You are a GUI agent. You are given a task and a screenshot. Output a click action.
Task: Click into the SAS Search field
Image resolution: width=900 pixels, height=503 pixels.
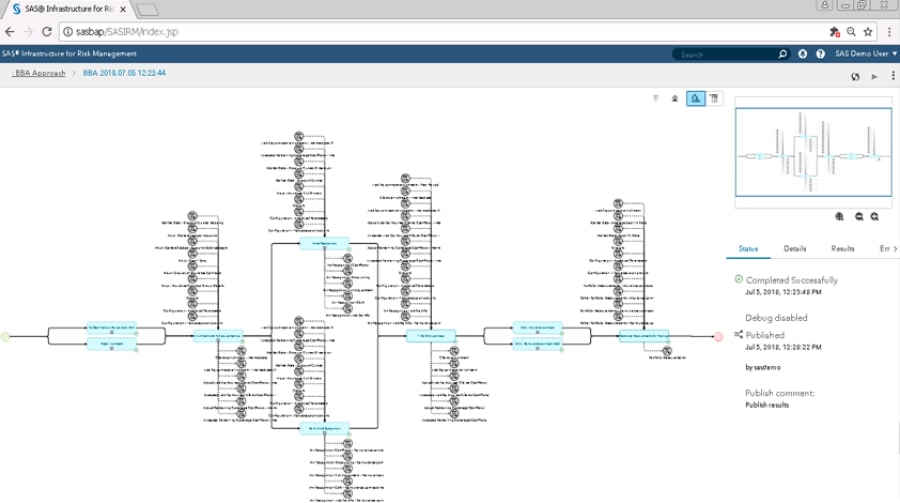pos(726,54)
